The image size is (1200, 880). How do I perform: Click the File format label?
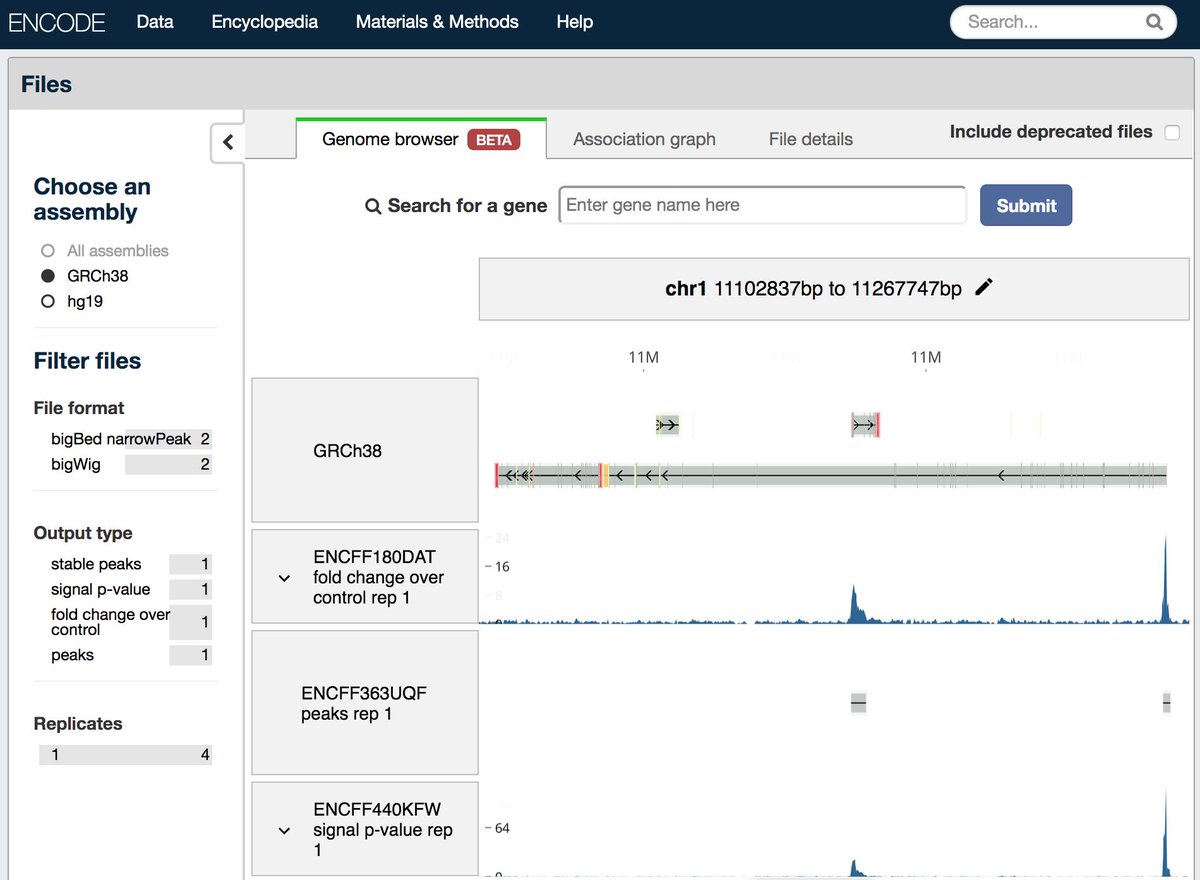coord(79,408)
